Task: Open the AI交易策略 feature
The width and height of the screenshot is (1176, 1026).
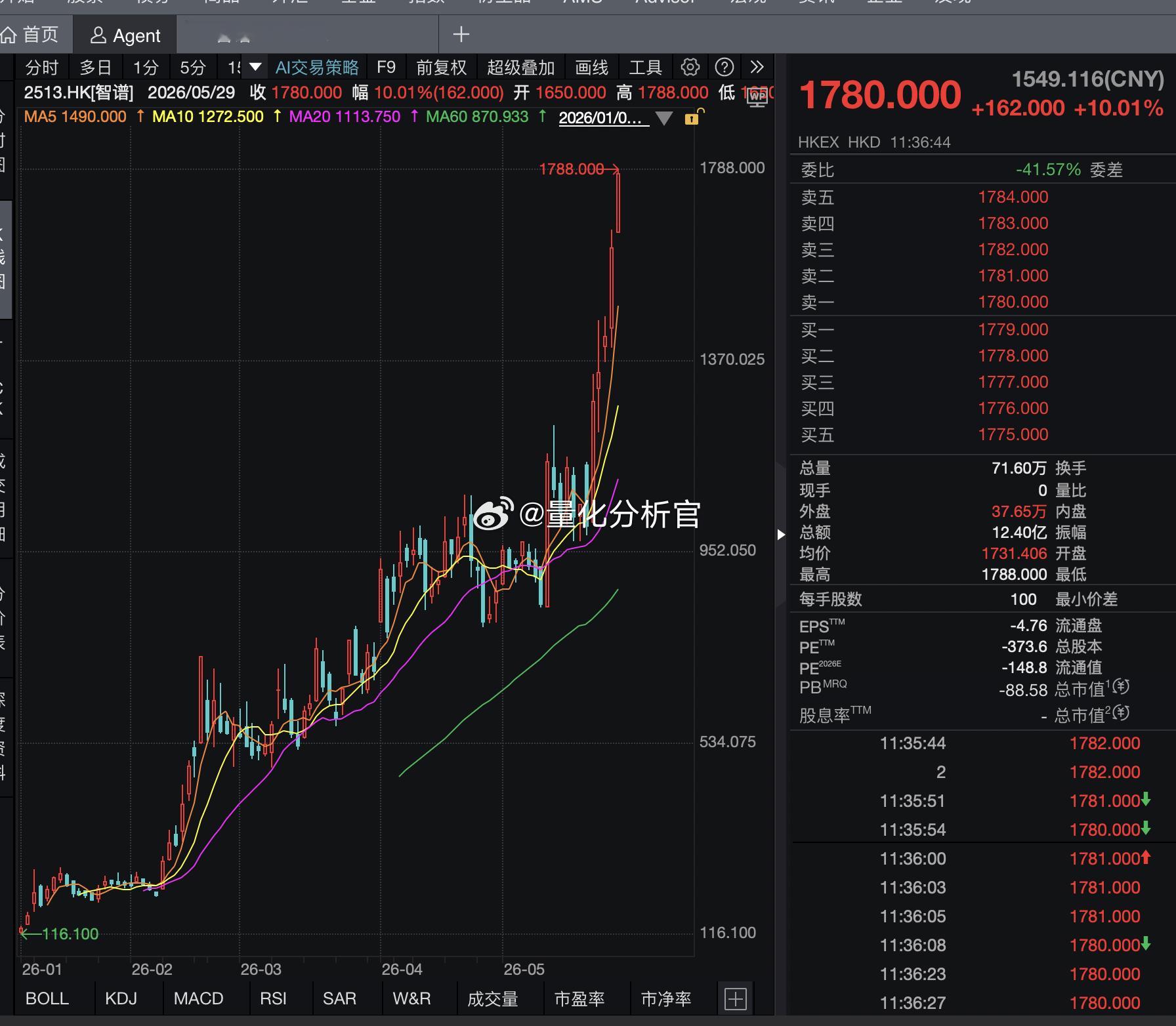Action: (x=317, y=68)
